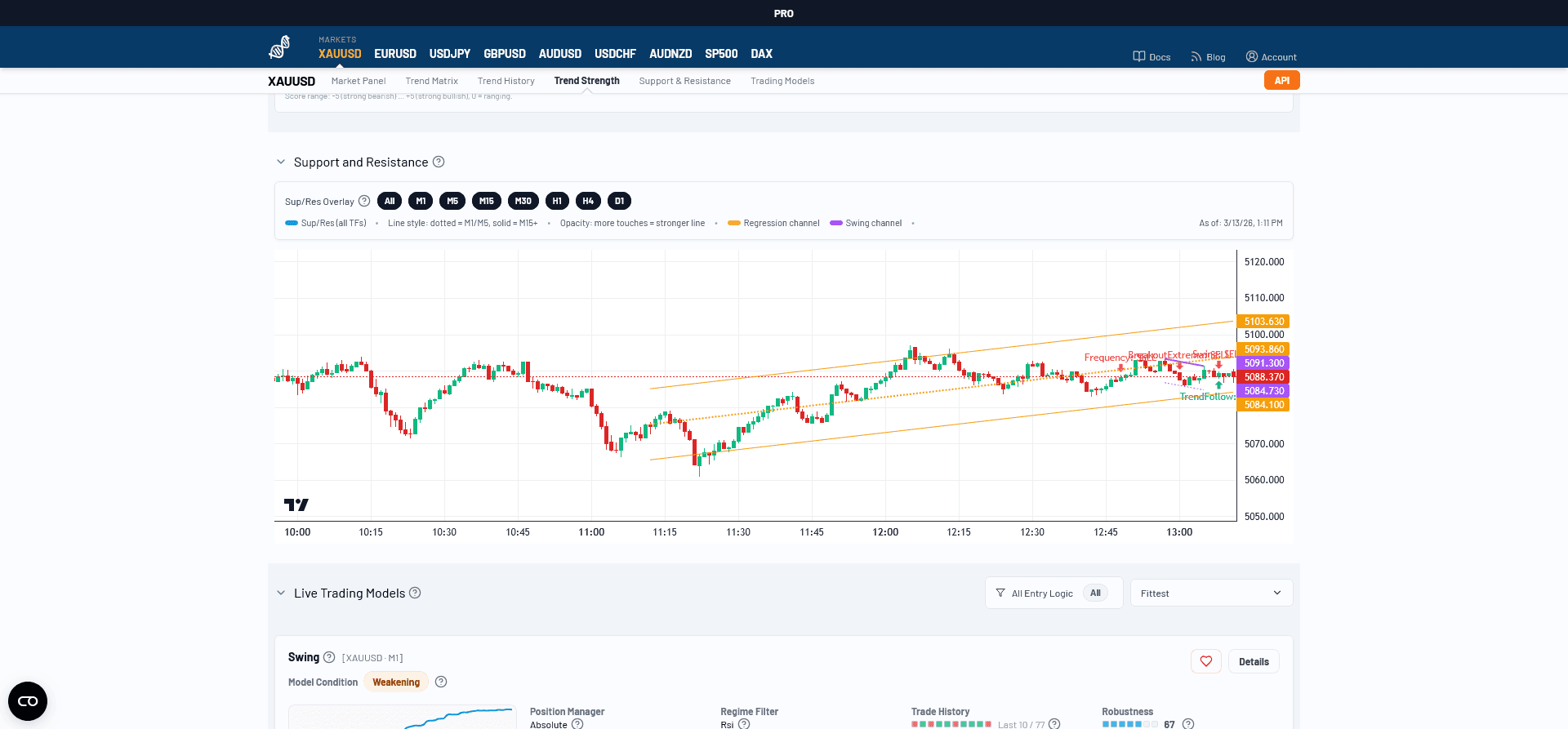This screenshot has width=1568, height=729.
Task: Open the Support & Resistance tab
Action: [684, 81]
